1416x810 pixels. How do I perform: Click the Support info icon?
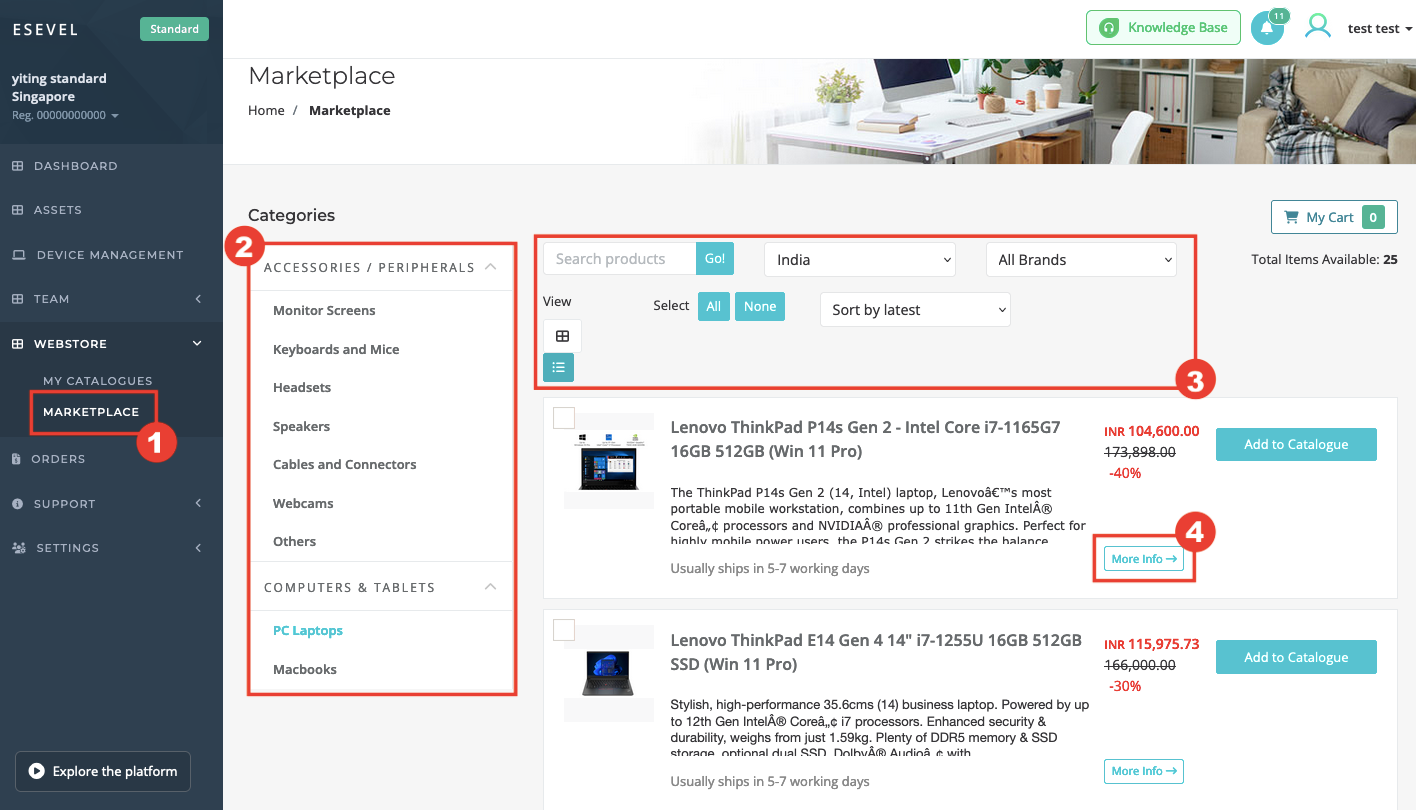(17, 504)
